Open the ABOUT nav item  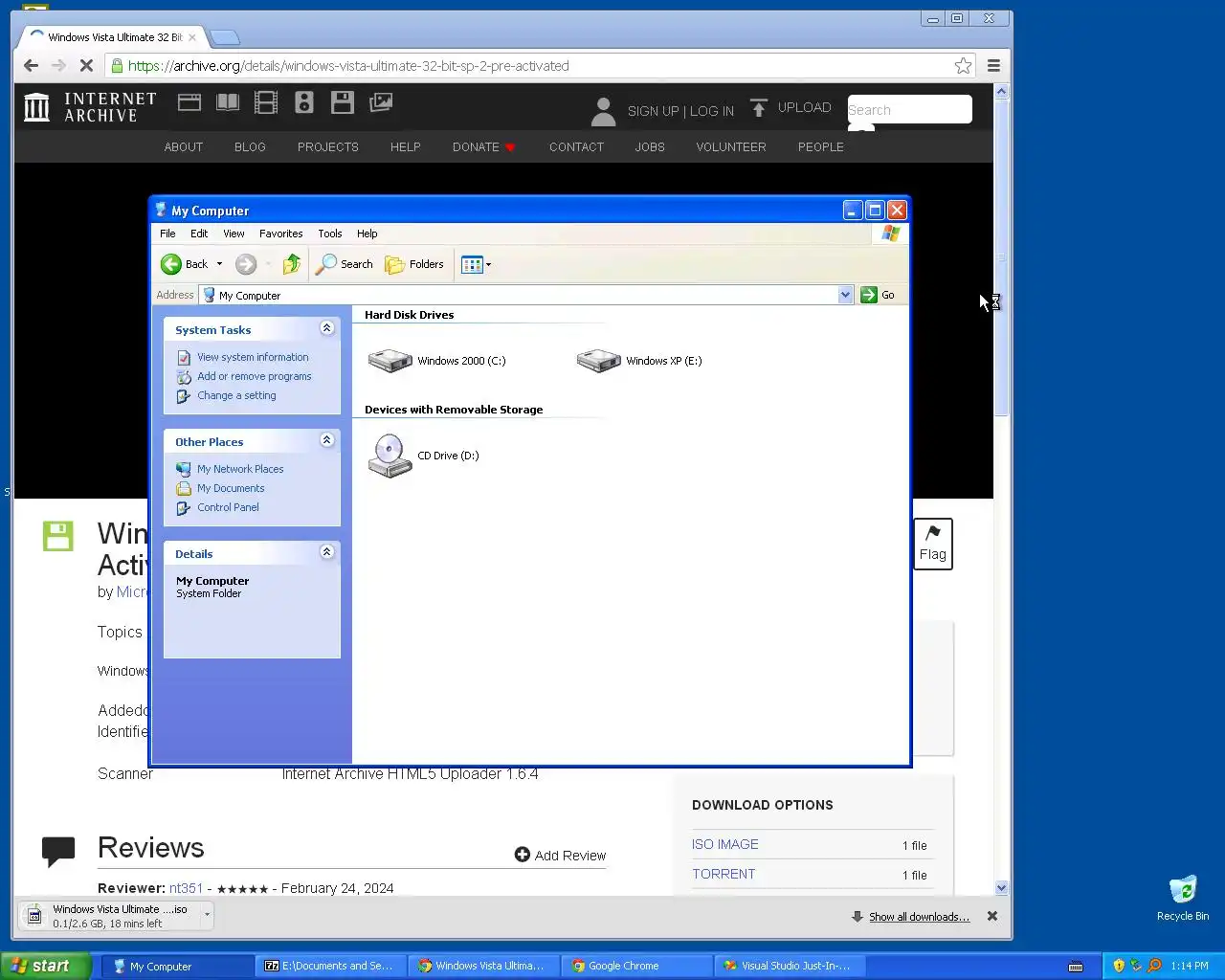tap(184, 146)
